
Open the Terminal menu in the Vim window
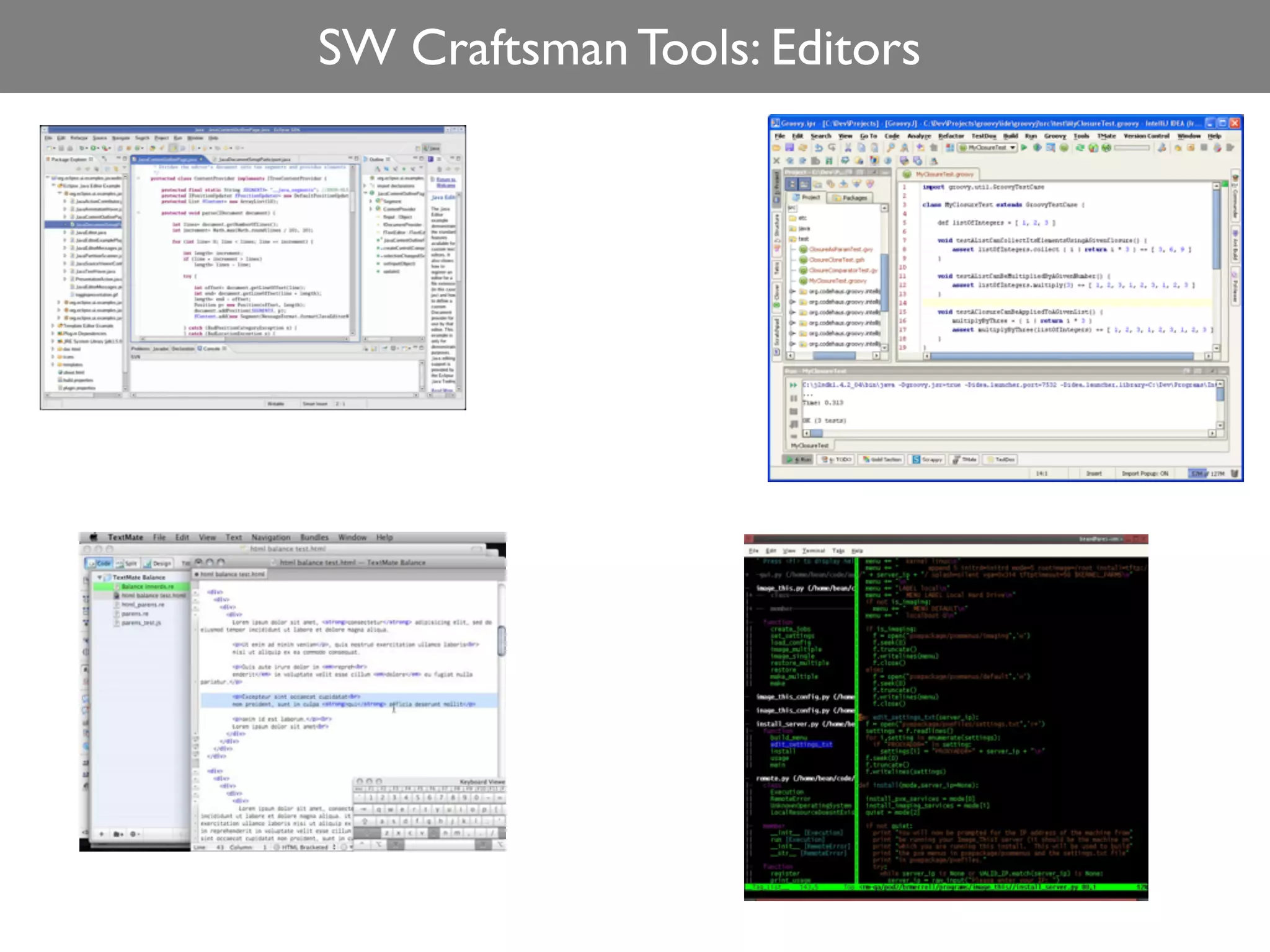pyautogui.click(x=813, y=550)
